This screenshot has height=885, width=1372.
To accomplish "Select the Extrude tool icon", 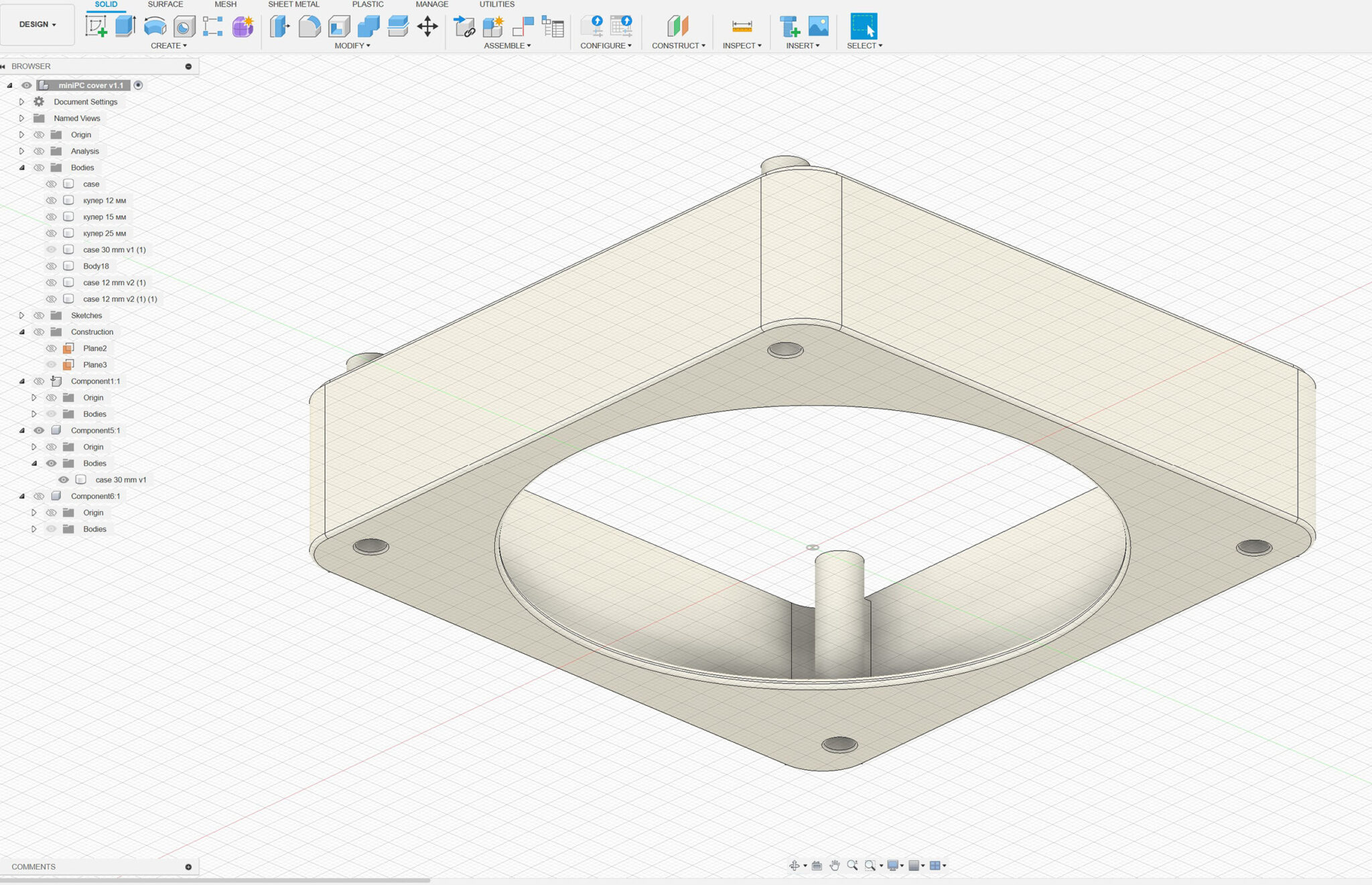I will 125,26.
